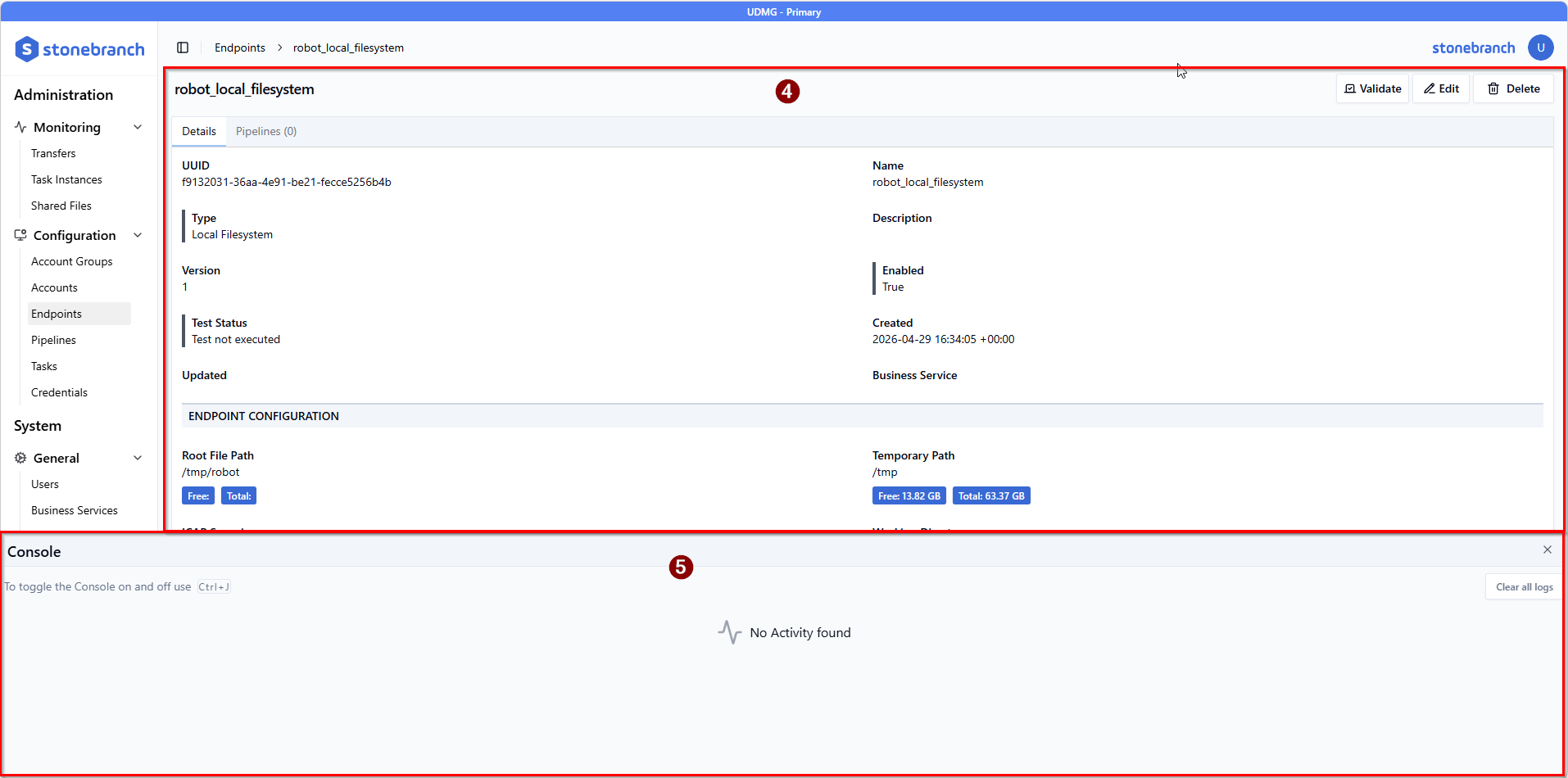
Task: Click the stonebranch header link
Action: point(1473,47)
